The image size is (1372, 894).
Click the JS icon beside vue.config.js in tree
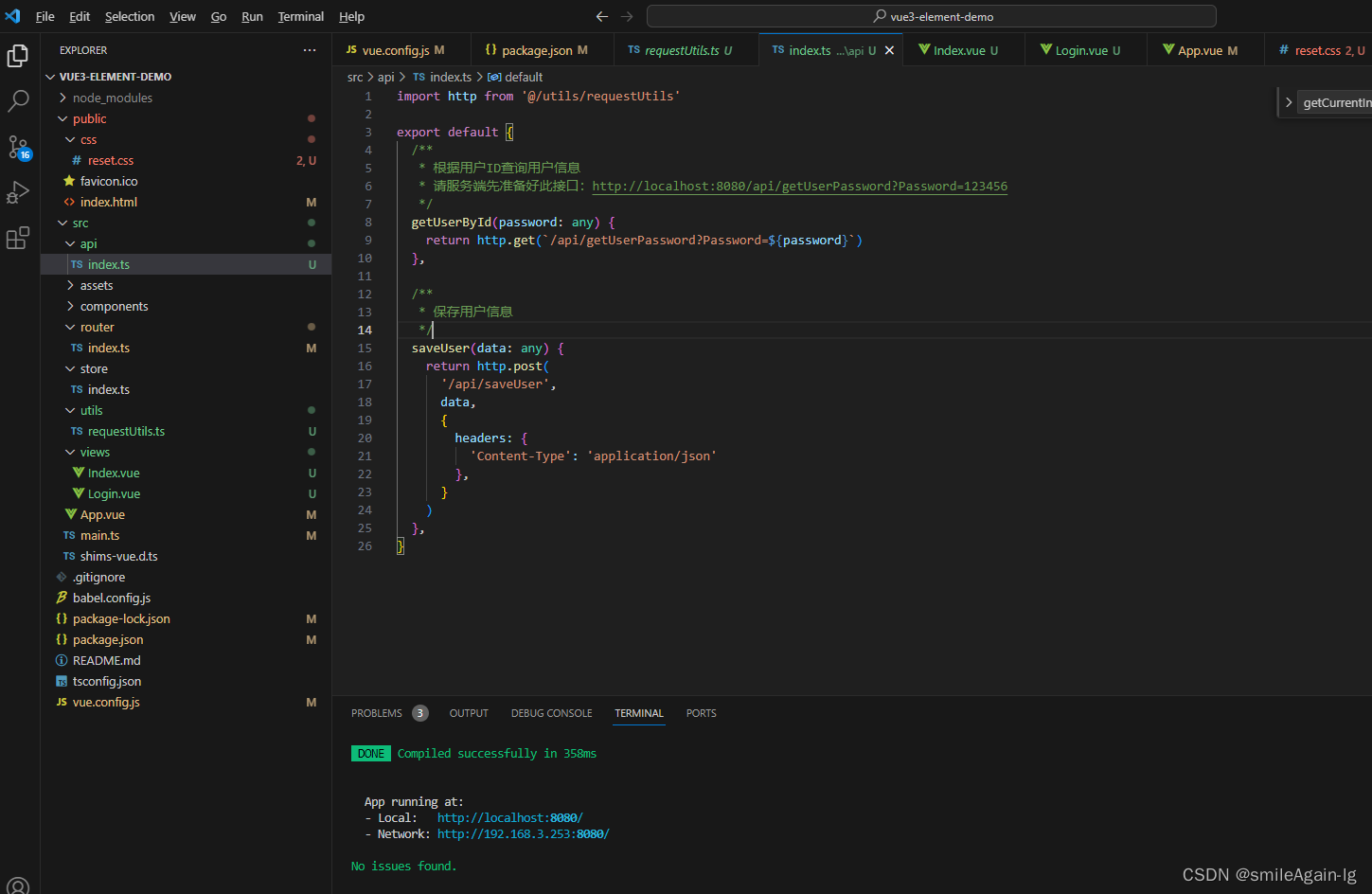coord(62,702)
